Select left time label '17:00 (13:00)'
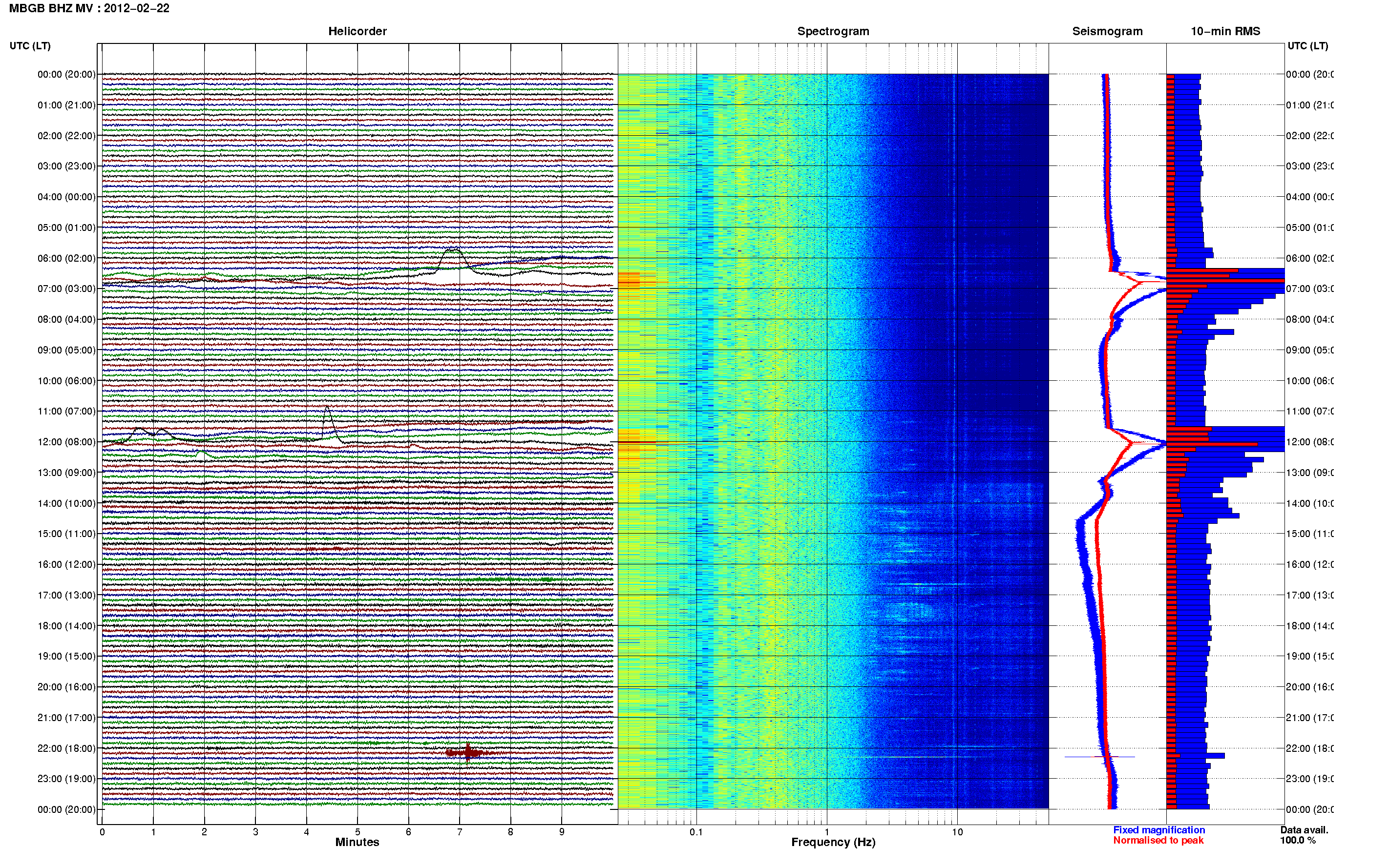Image resolution: width=1389 pixels, height=868 pixels. click(x=66, y=595)
